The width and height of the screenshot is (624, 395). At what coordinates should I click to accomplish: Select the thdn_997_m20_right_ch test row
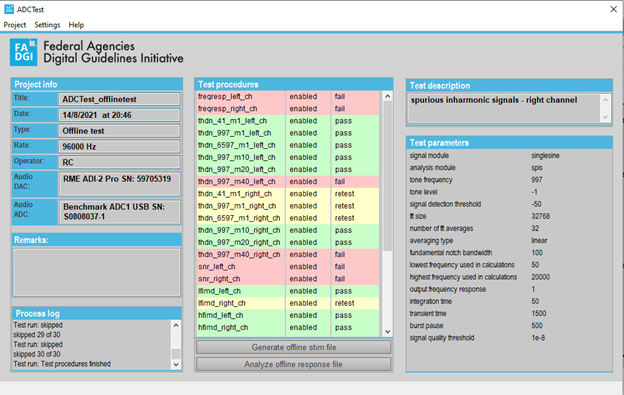pyautogui.click(x=289, y=242)
